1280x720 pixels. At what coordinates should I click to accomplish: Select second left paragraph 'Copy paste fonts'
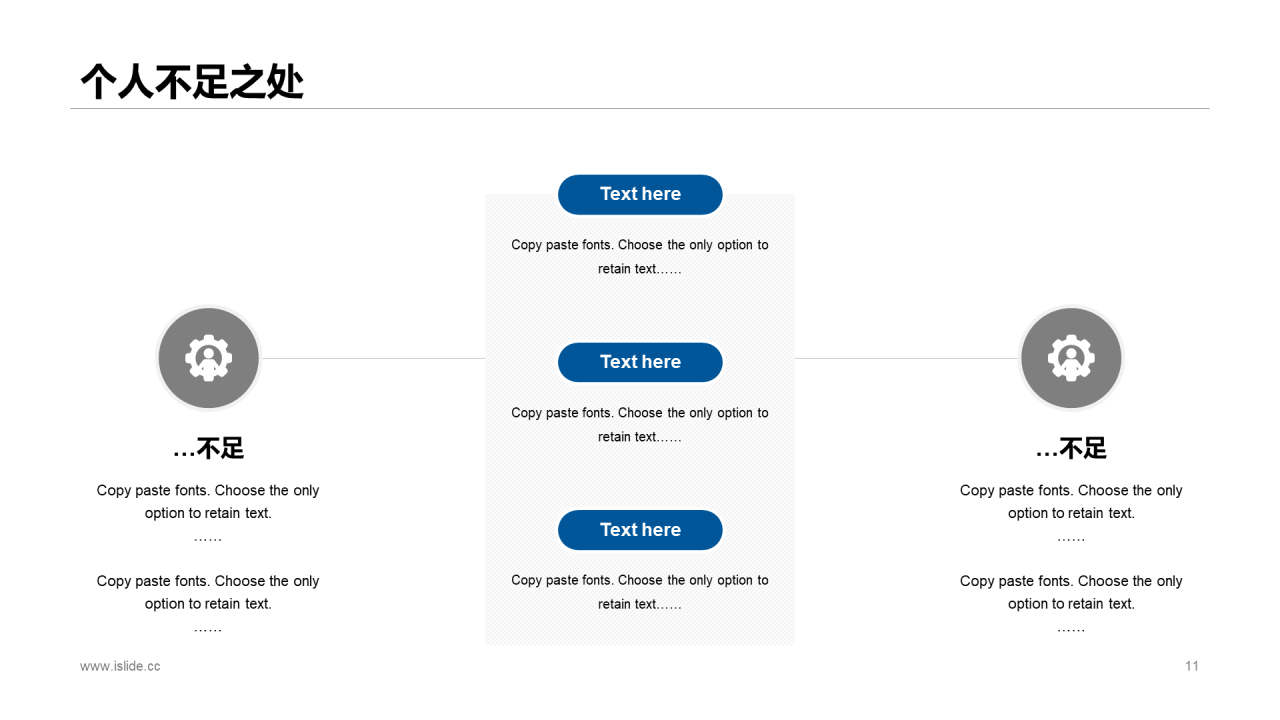tap(208, 604)
